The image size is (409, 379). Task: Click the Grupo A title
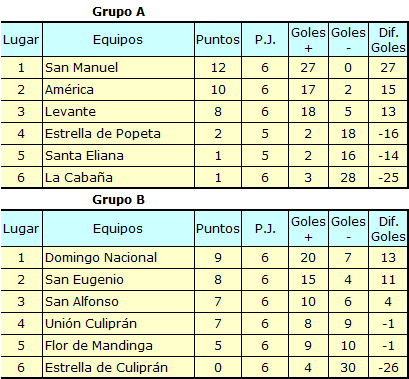(x=118, y=12)
